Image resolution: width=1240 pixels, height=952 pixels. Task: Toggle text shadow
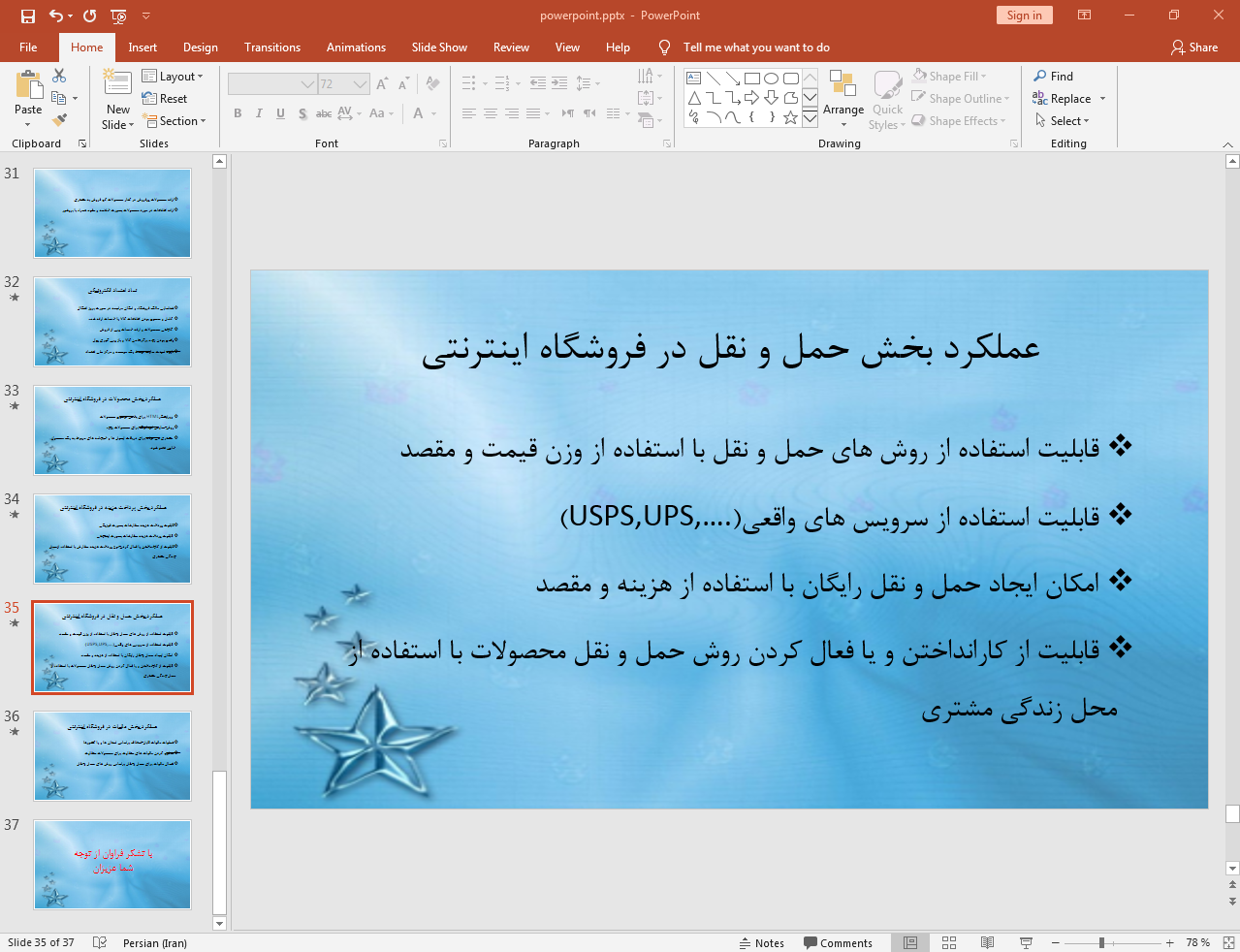(x=302, y=113)
